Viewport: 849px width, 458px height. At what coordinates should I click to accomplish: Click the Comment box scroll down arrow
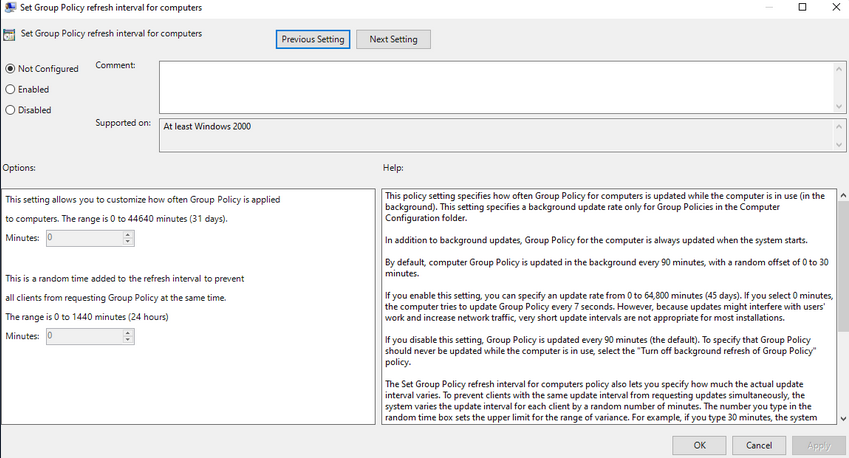click(841, 104)
